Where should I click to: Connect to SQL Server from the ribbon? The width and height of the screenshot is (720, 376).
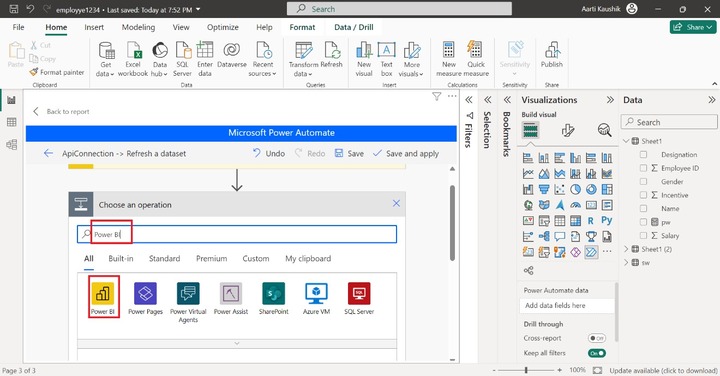[x=182, y=60]
